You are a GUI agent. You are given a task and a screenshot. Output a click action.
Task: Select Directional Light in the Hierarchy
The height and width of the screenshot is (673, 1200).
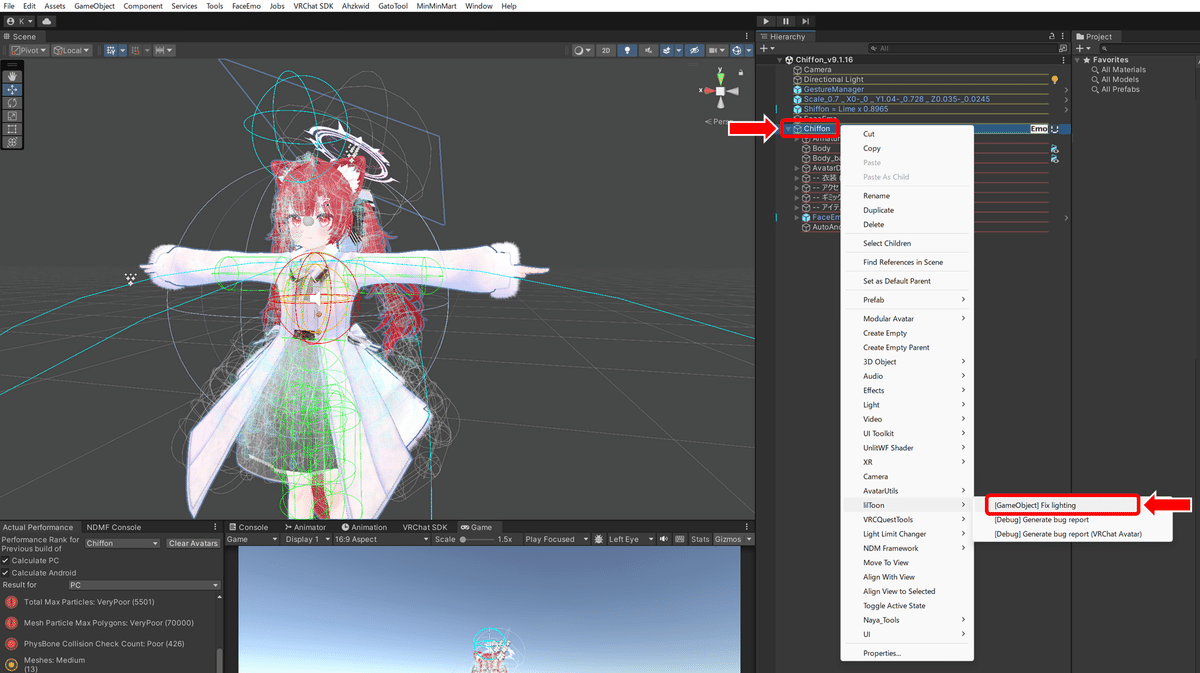pos(833,79)
